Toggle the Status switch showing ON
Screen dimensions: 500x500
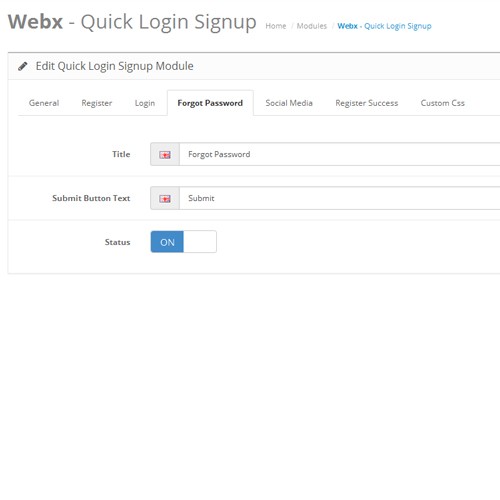(x=183, y=242)
